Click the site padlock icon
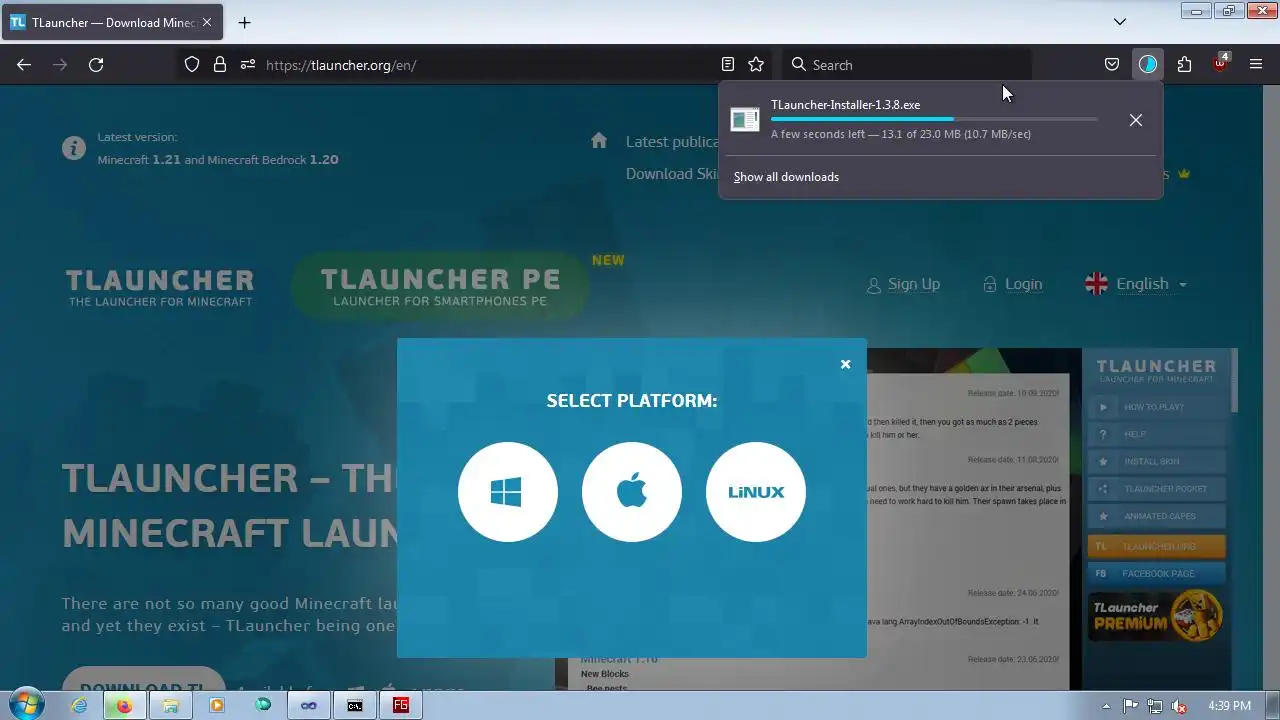This screenshot has width=1280, height=720. [x=220, y=64]
